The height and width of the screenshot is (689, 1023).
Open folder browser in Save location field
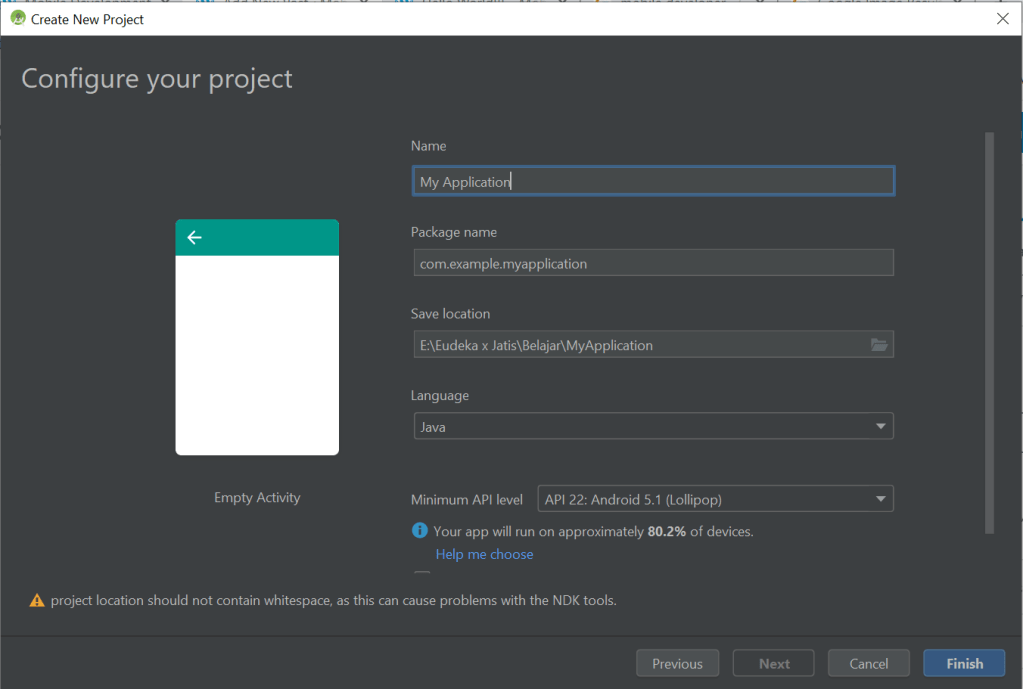pyautogui.click(x=879, y=345)
